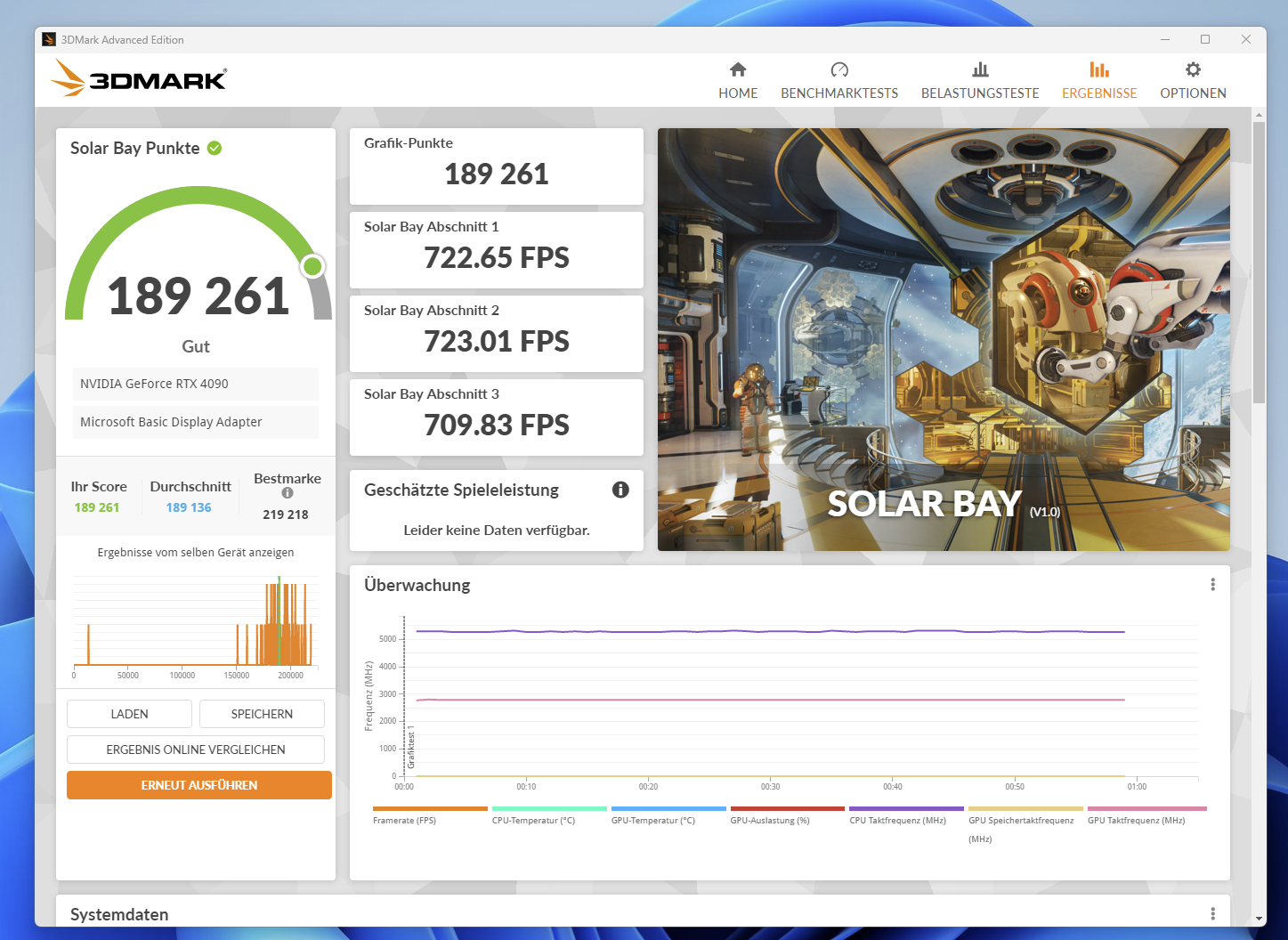Click the Solar Bay Abschnitt 3 709.83 FPS value

[497, 425]
